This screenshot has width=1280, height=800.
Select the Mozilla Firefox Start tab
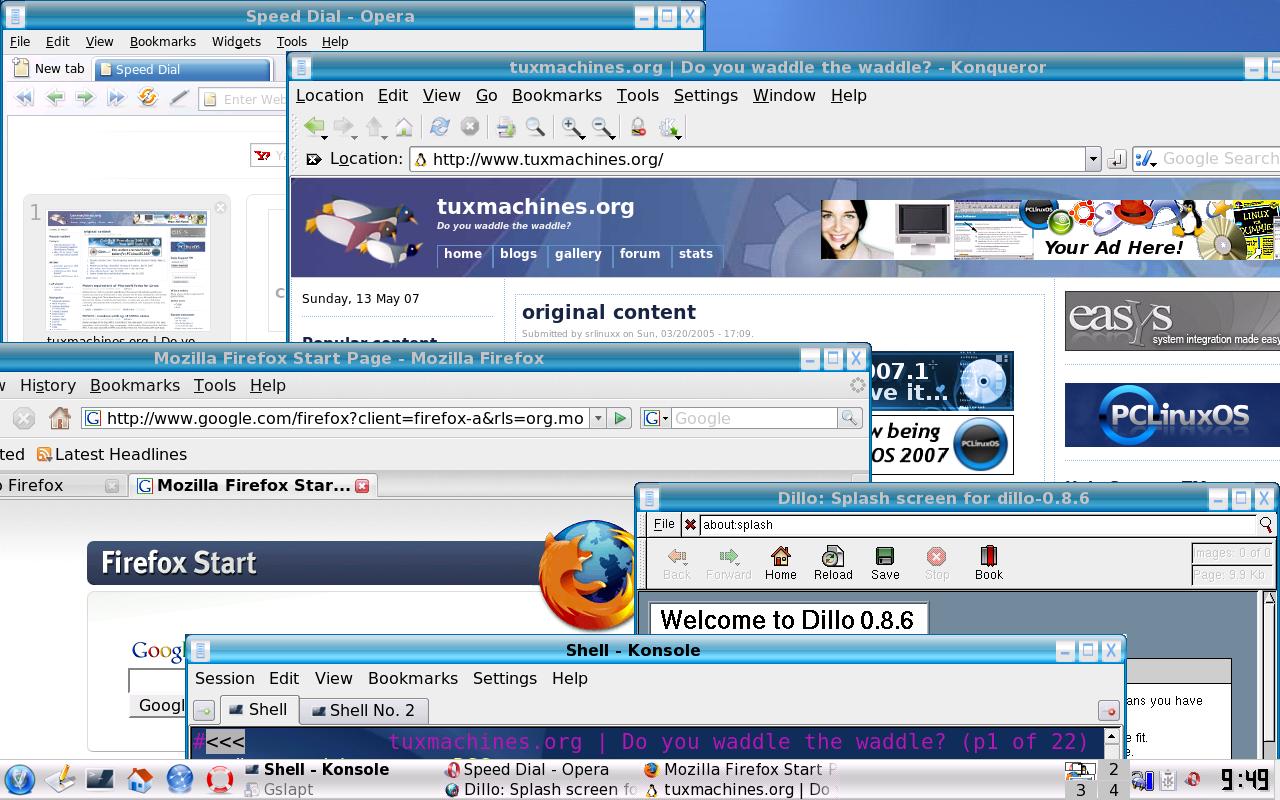pyautogui.click(x=253, y=485)
